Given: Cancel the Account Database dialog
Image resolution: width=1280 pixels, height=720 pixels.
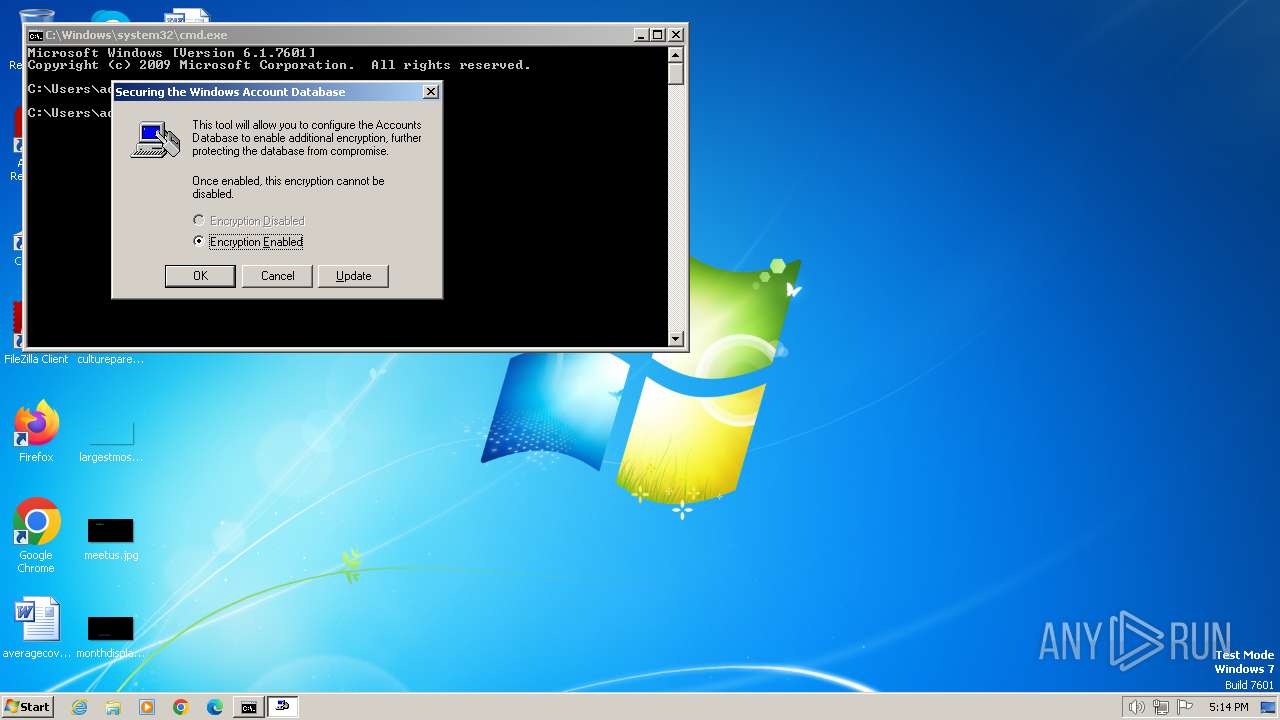Looking at the screenshot, I should click(277, 276).
